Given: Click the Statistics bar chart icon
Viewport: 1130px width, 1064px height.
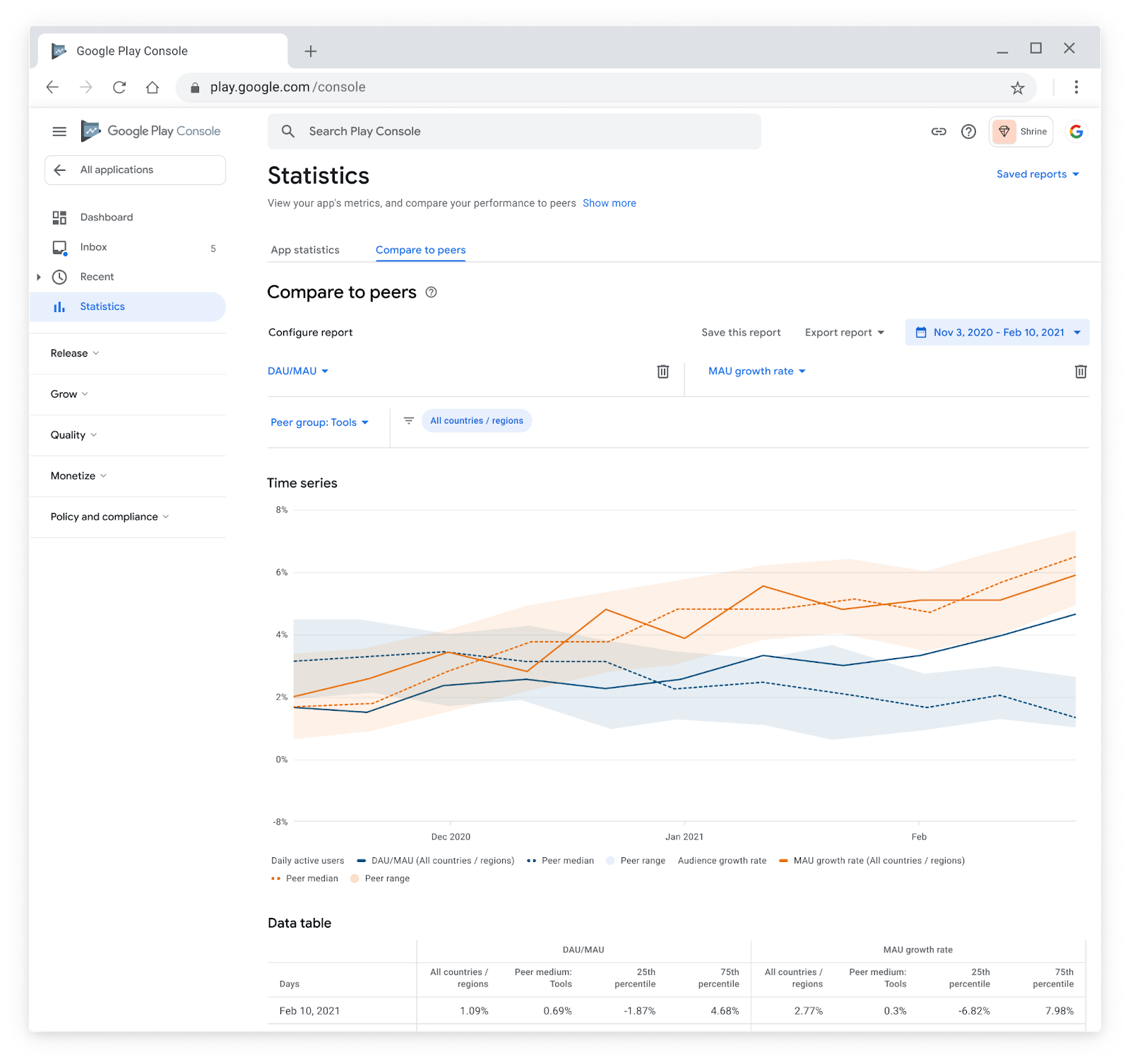Looking at the screenshot, I should (59, 306).
